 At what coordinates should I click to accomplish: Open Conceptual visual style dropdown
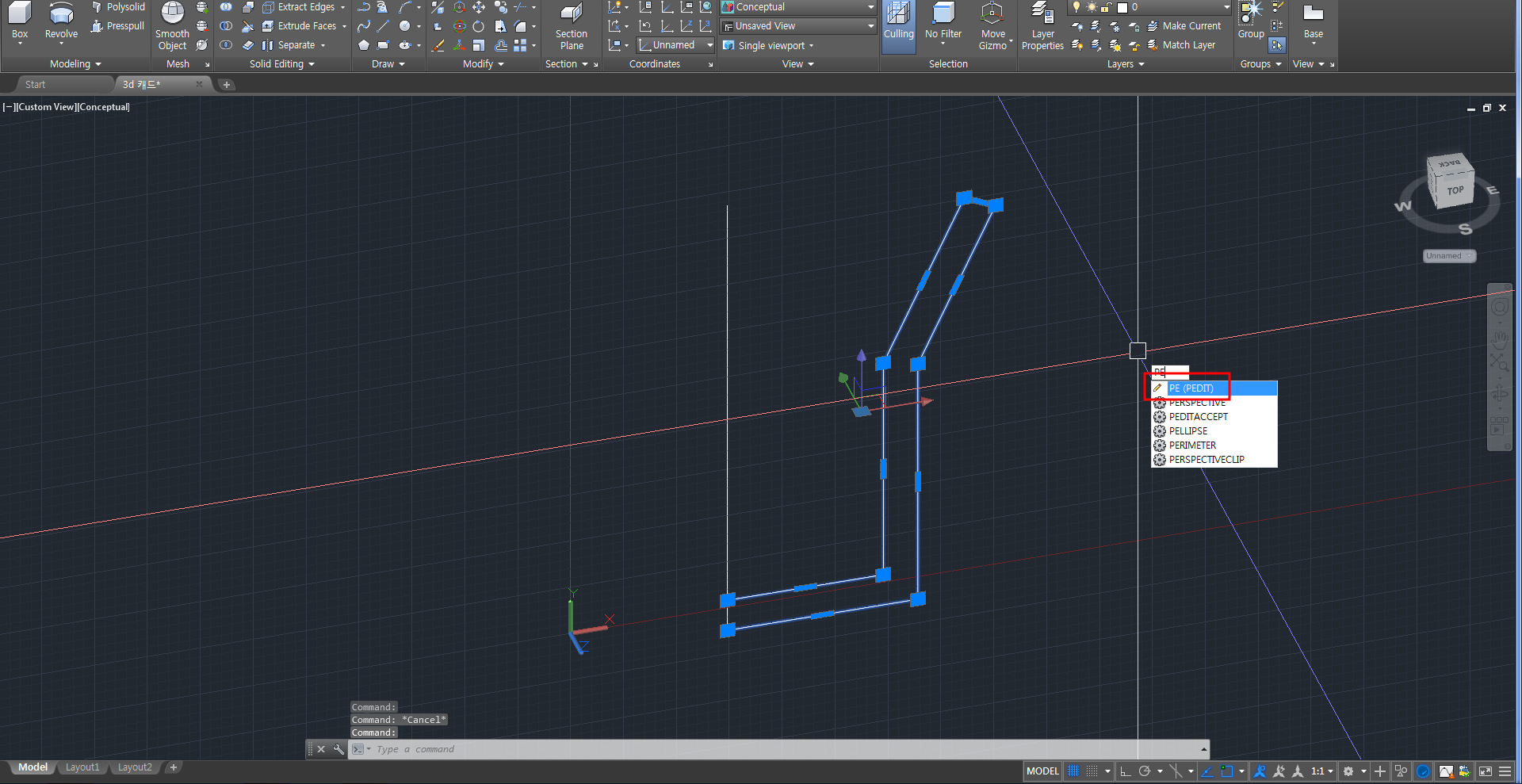click(798, 7)
